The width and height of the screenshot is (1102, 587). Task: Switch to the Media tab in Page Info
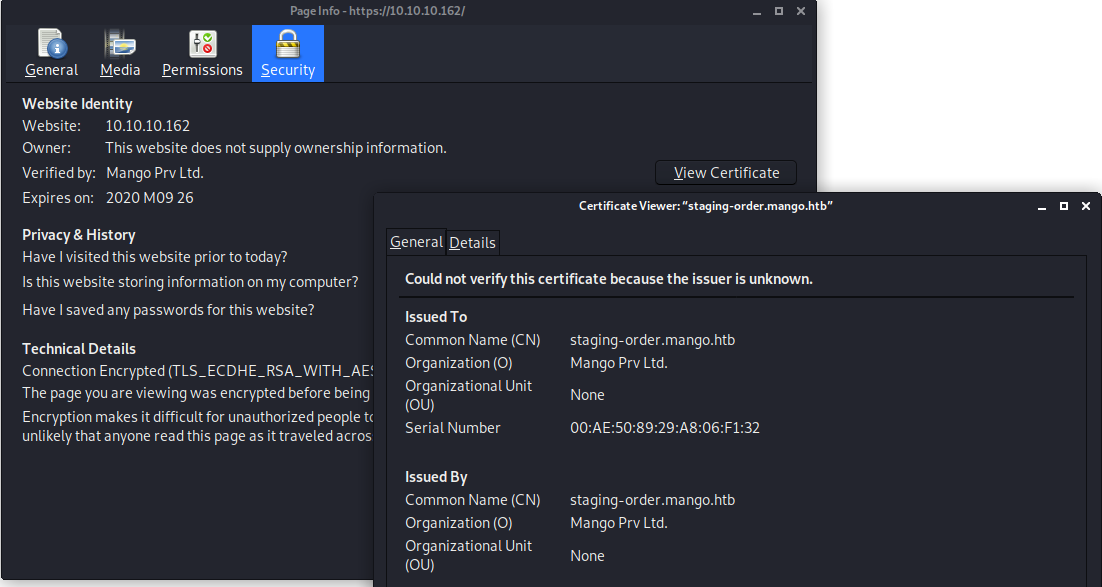(x=120, y=53)
